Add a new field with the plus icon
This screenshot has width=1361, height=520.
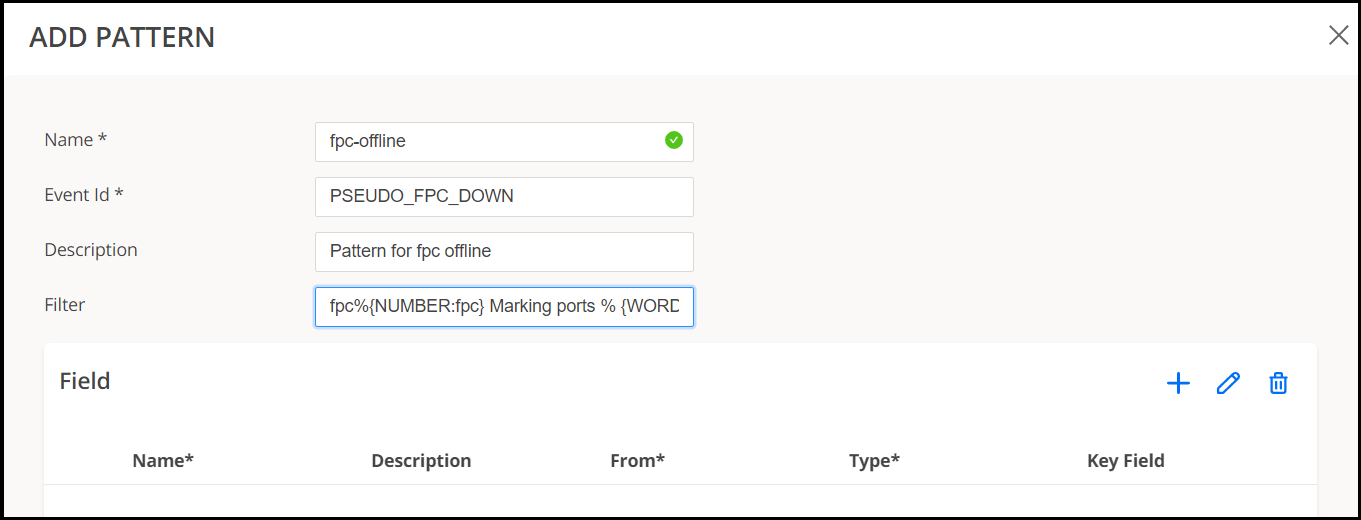[x=1178, y=383]
